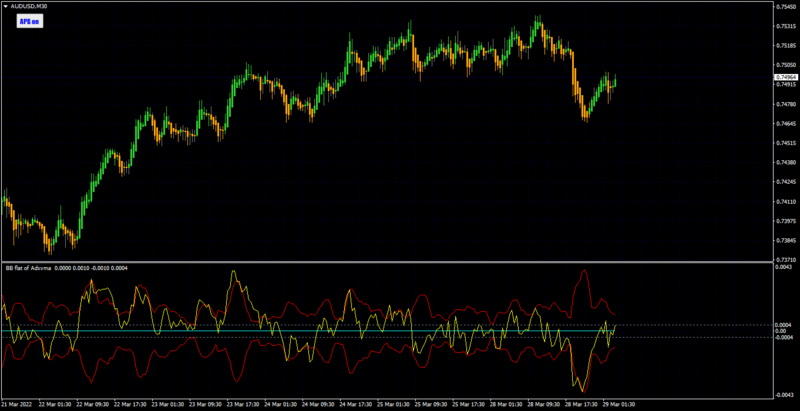The width and height of the screenshot is (800, 411).
Task: Click the 0.75450 price scale label
Action: (786, 7)
